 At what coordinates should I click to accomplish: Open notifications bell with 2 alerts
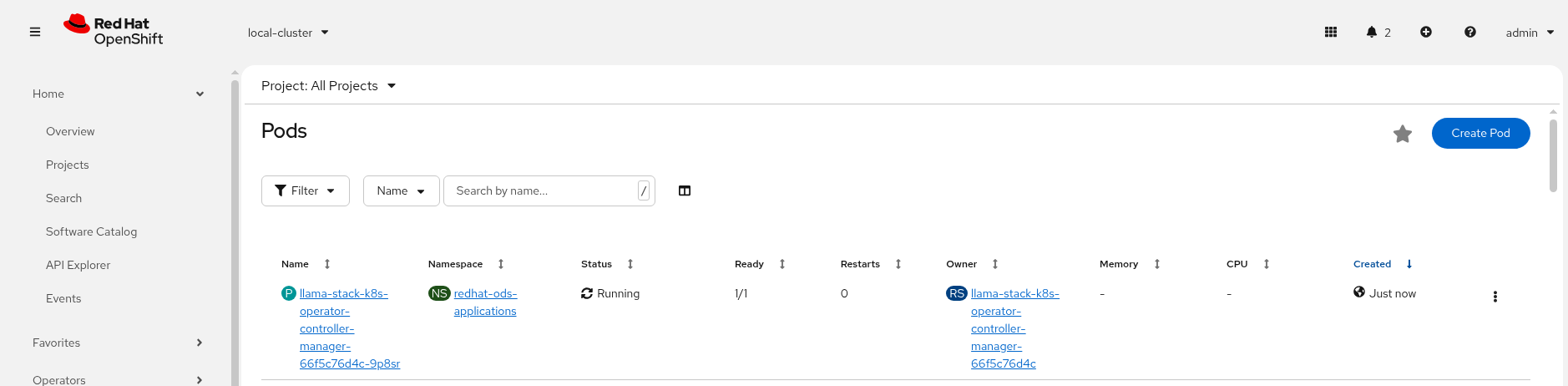click(x=1378, y=33)
